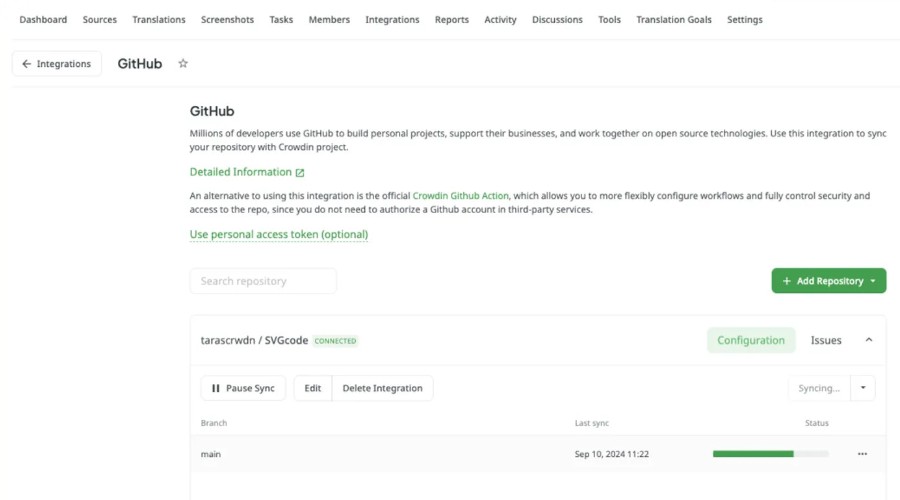Click the CONNECTED status badge
The image size is (900, 500).
335,340
